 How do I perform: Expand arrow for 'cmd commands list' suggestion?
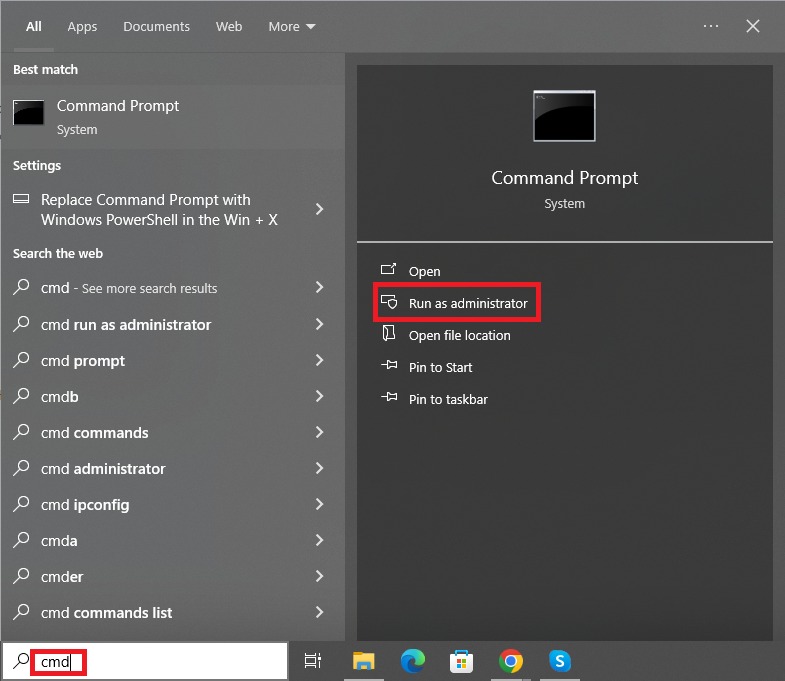pos(319,612)
